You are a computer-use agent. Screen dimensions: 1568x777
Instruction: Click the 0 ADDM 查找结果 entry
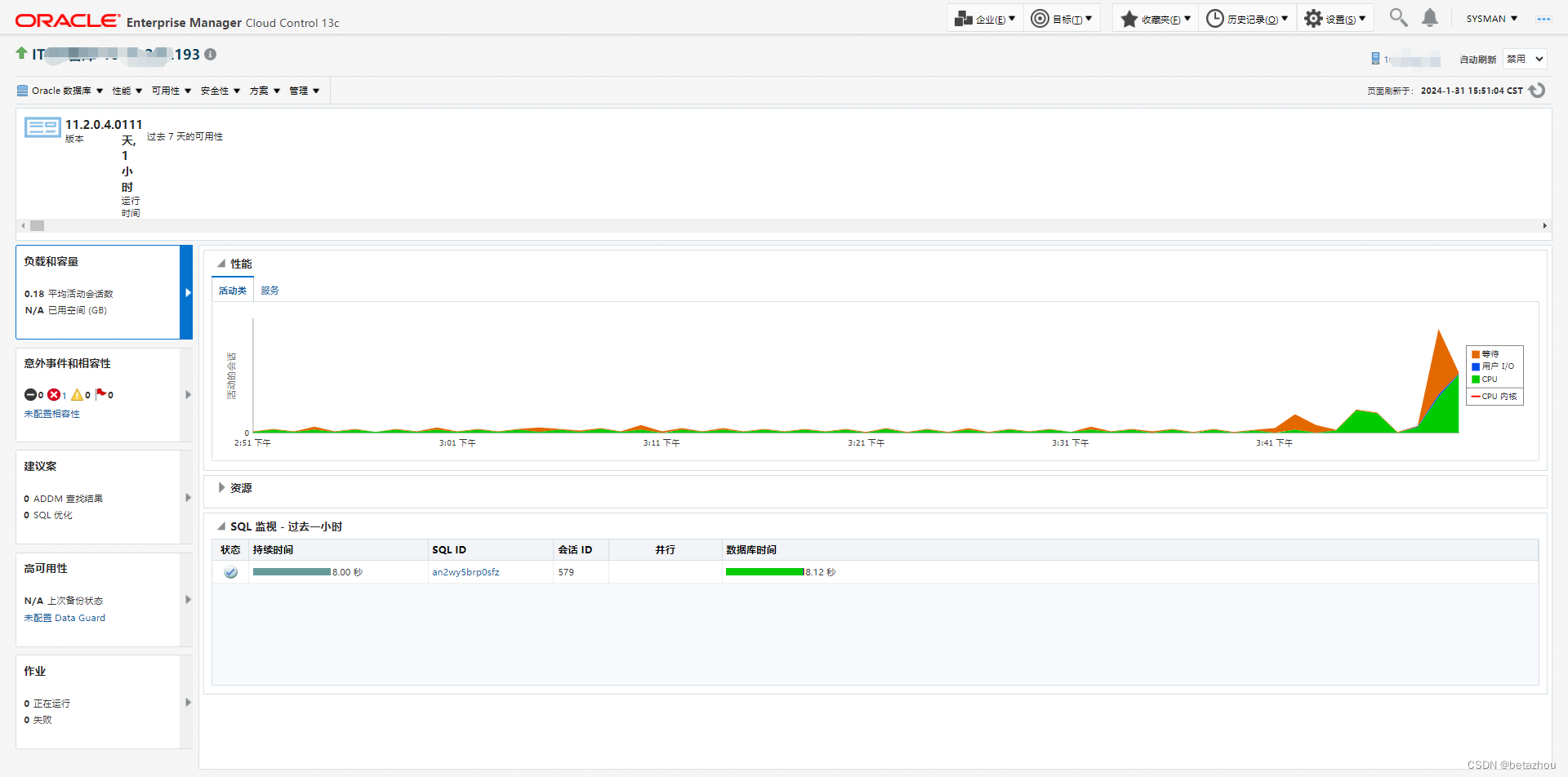tap(64, 499)
